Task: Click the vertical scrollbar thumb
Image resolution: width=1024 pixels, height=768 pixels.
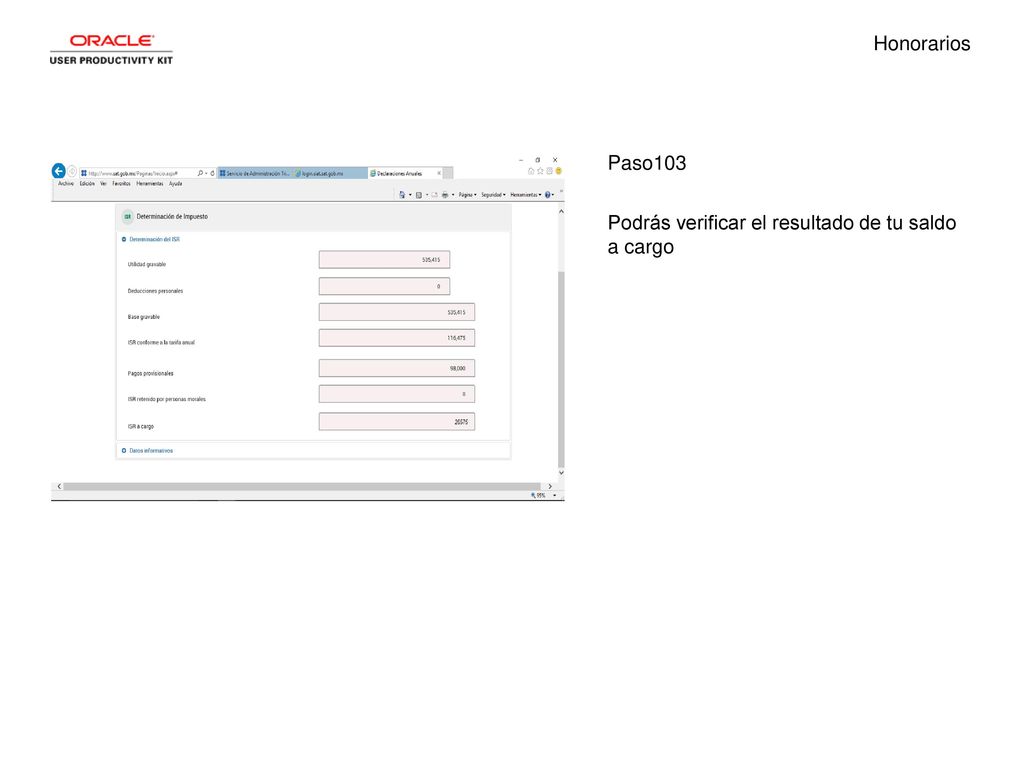Action: [561, 369]
